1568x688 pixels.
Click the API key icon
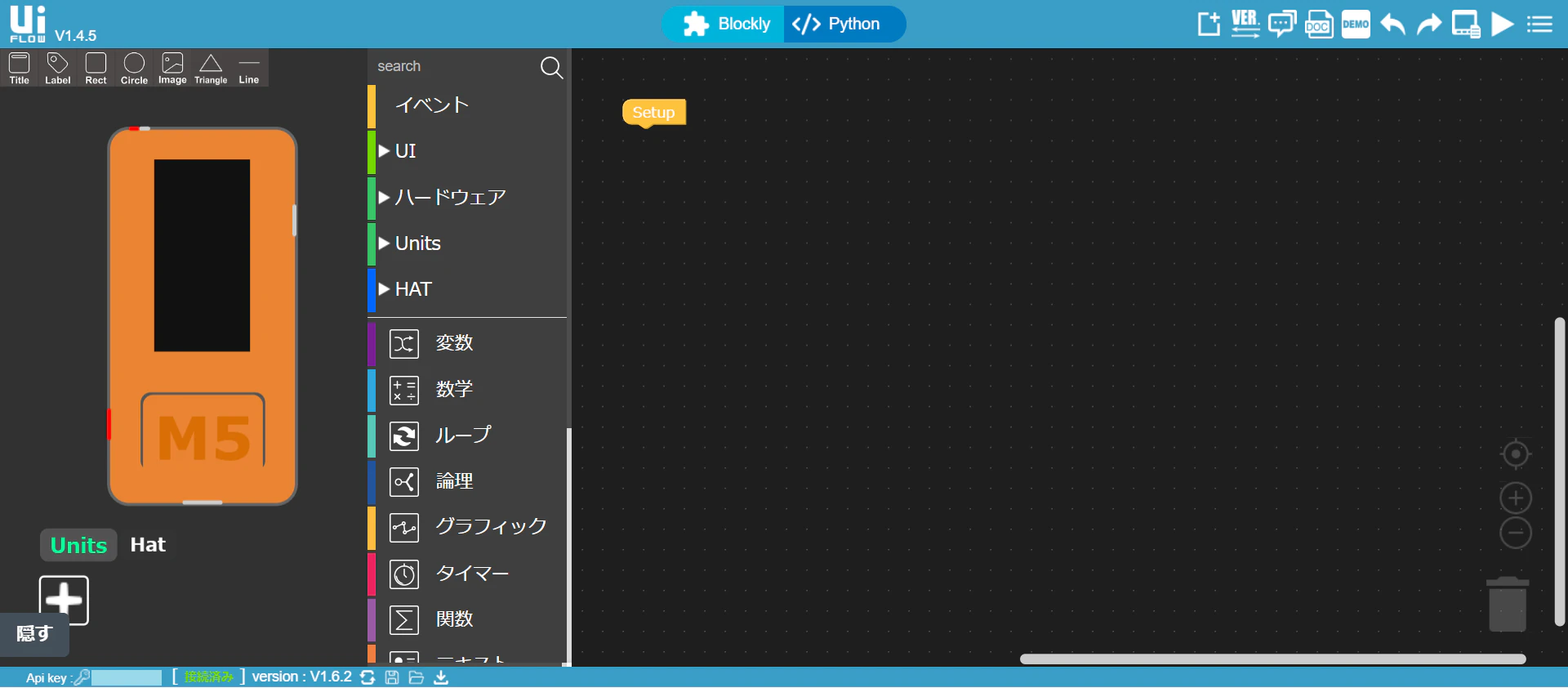click(x=82, y=677)
